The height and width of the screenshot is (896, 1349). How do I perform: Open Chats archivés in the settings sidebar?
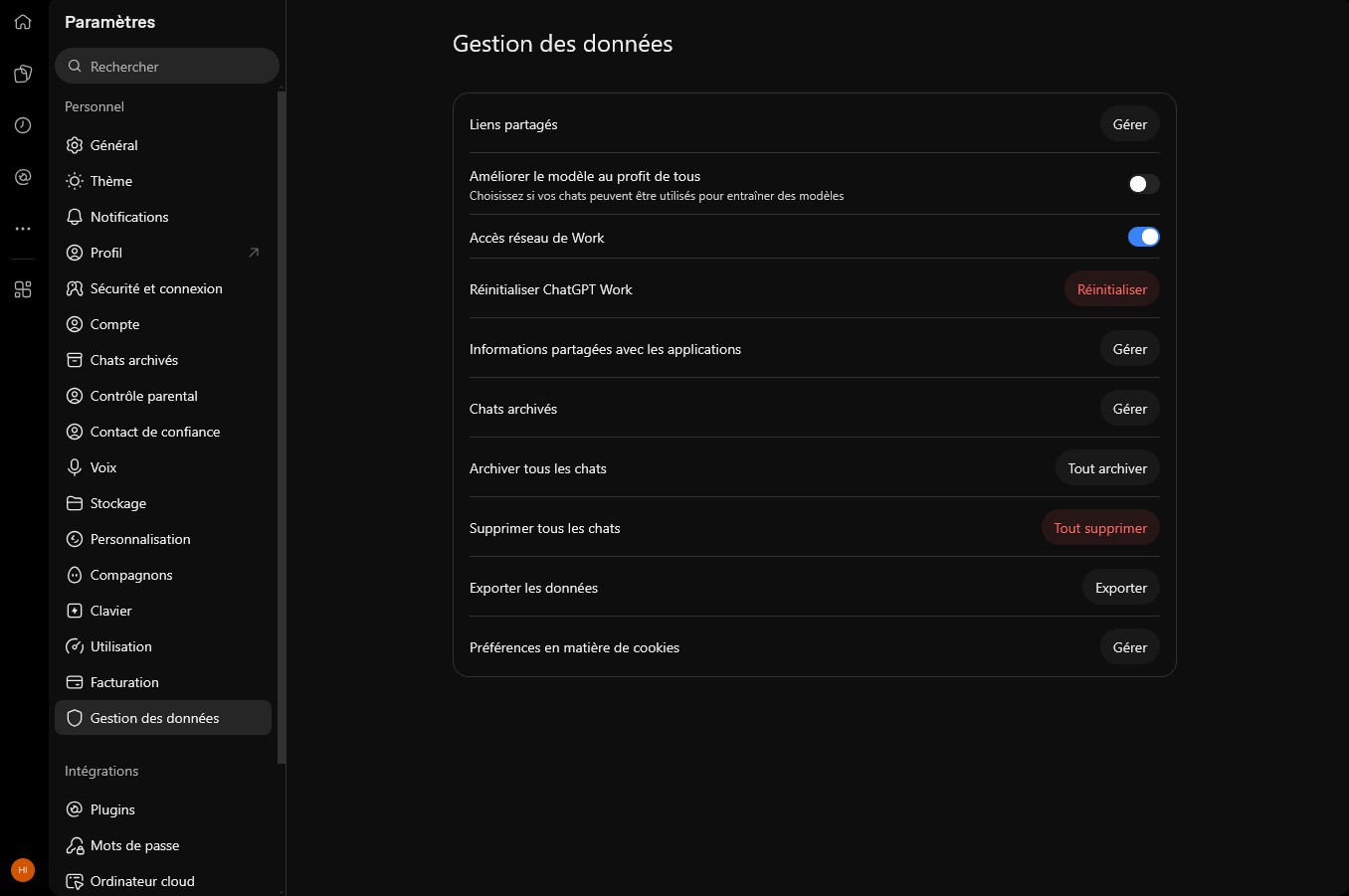coord(163,360)
